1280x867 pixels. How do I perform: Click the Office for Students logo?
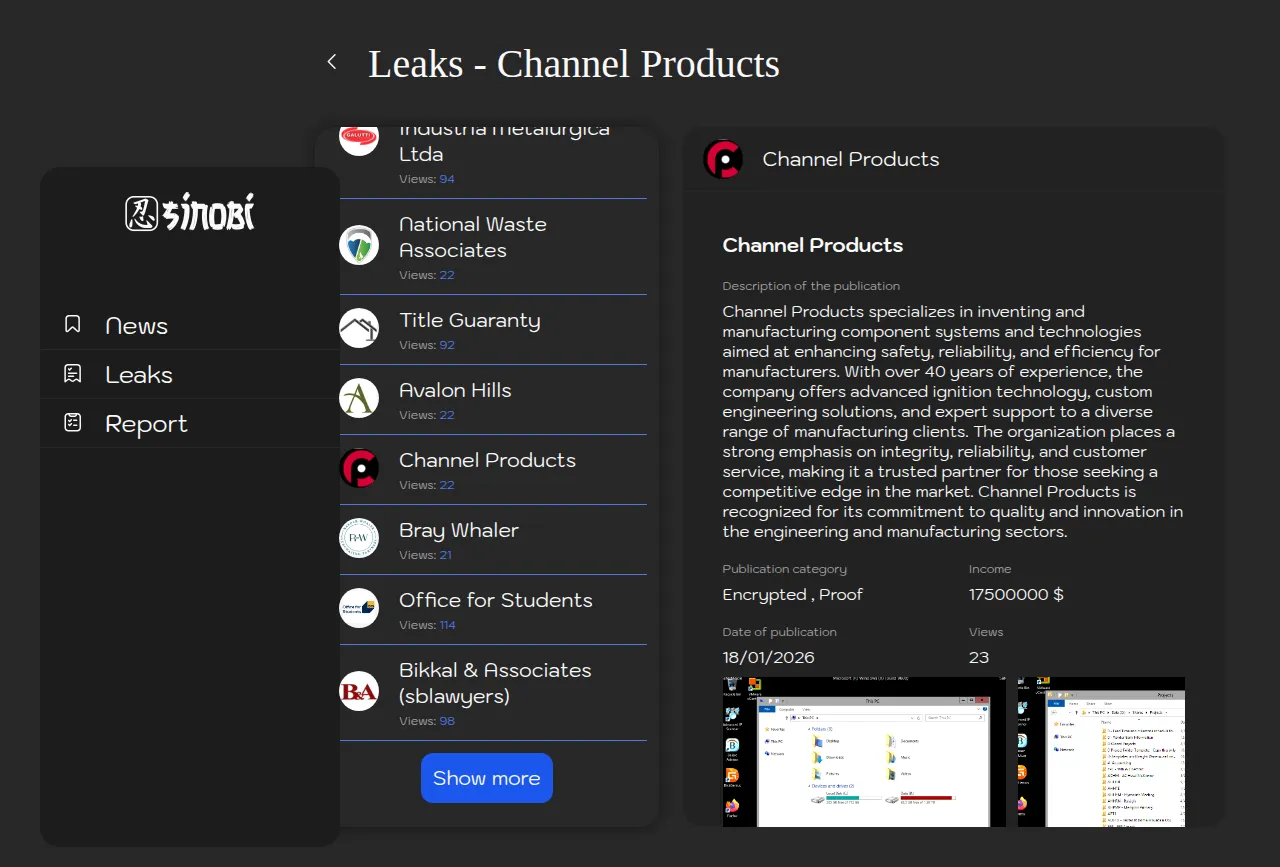[359, 608]
